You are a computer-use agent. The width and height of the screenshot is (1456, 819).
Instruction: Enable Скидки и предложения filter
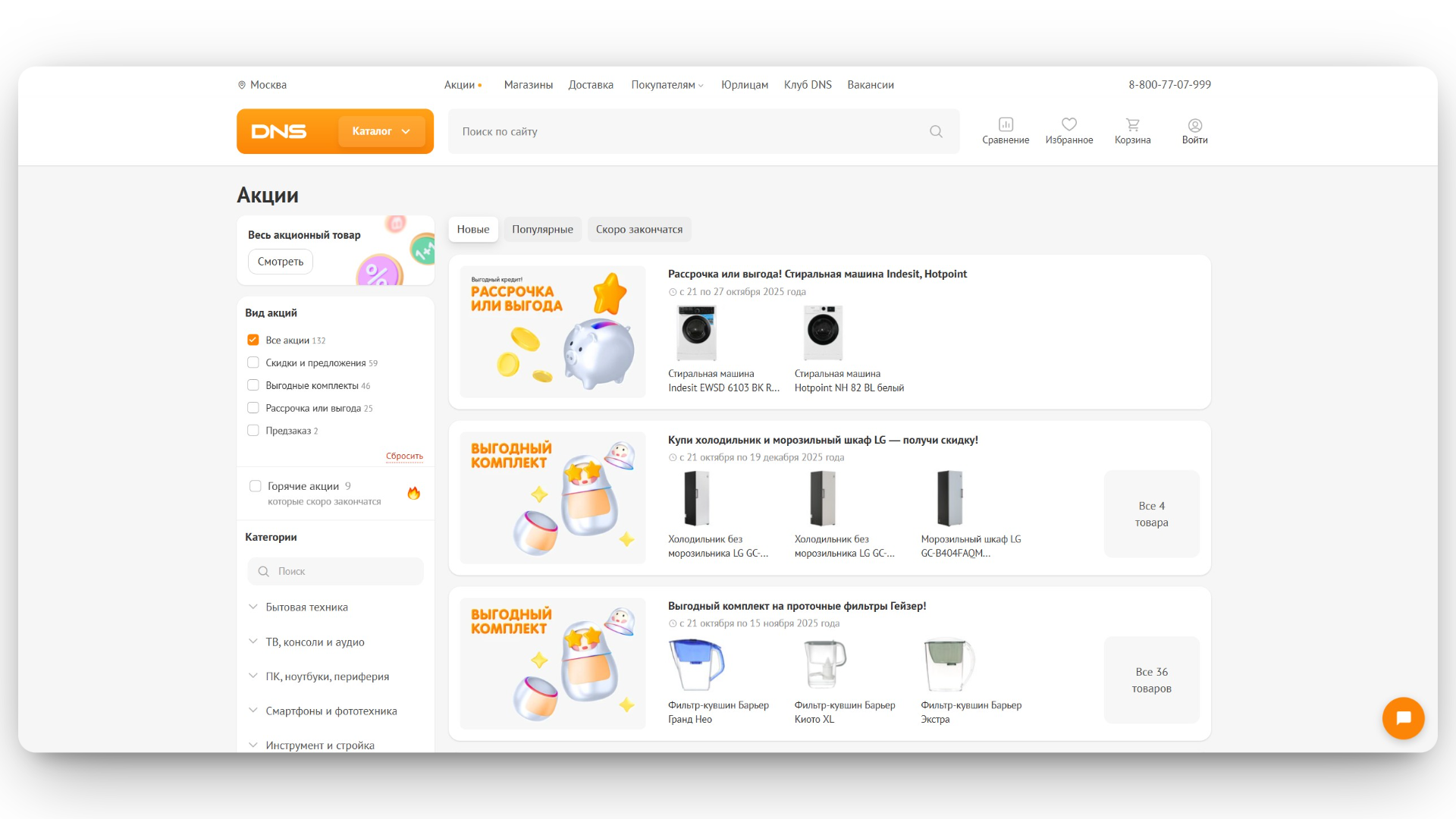click(253, 363)
